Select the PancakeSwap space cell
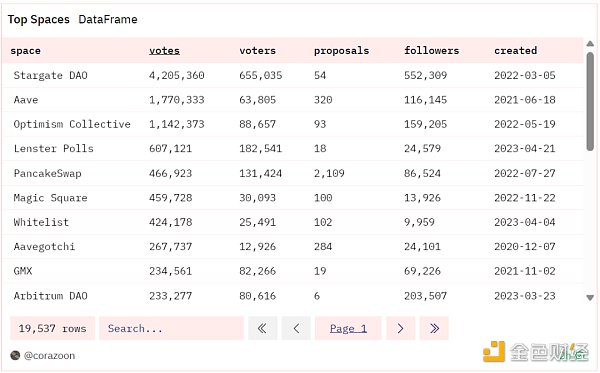600x373 pixels. [x=47, y=173]
